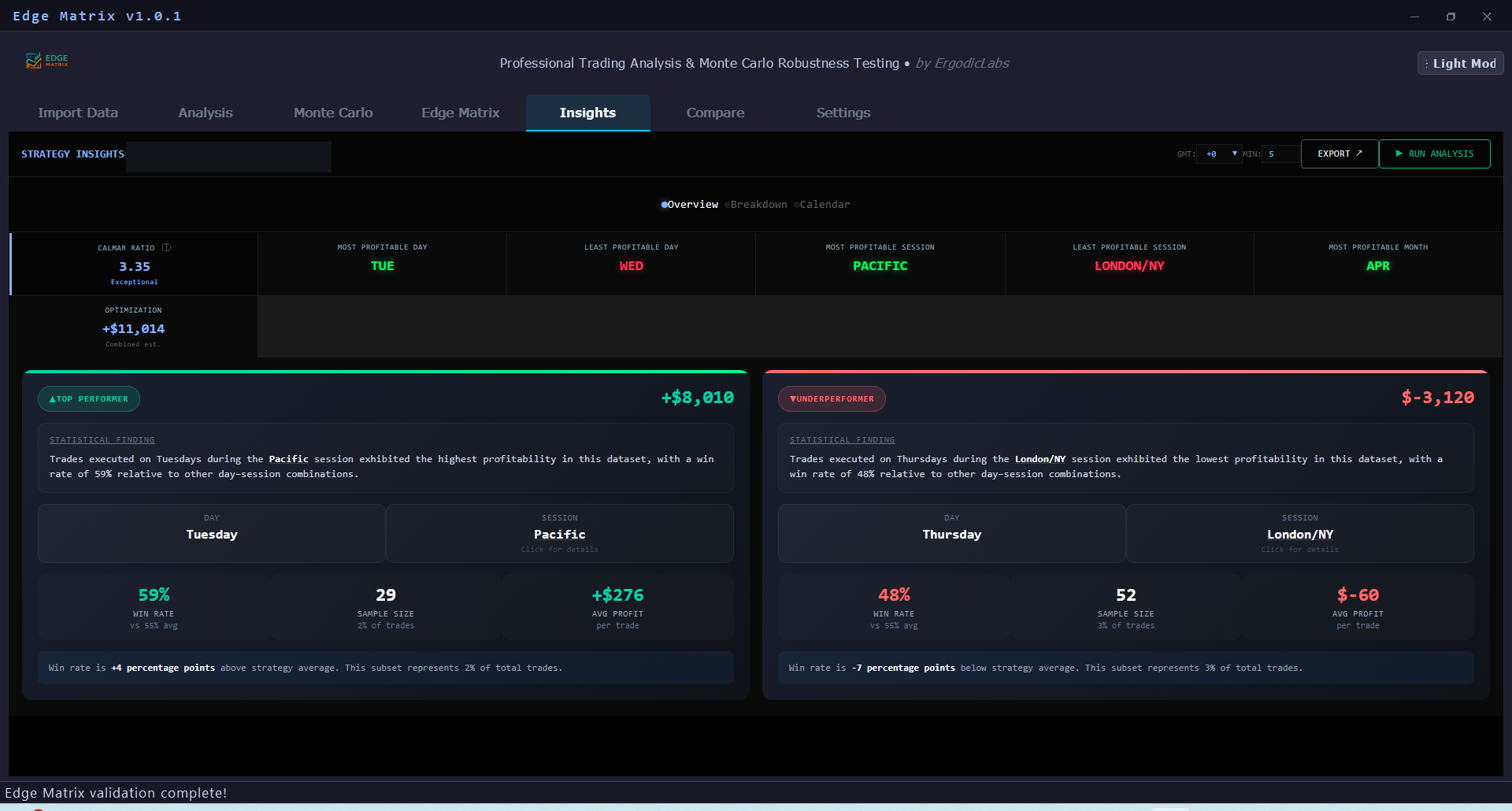This screenshot has height=811, width=1512.
Task: Click the RUN ANALYSIS button
Action: (x=1434, y=154)
